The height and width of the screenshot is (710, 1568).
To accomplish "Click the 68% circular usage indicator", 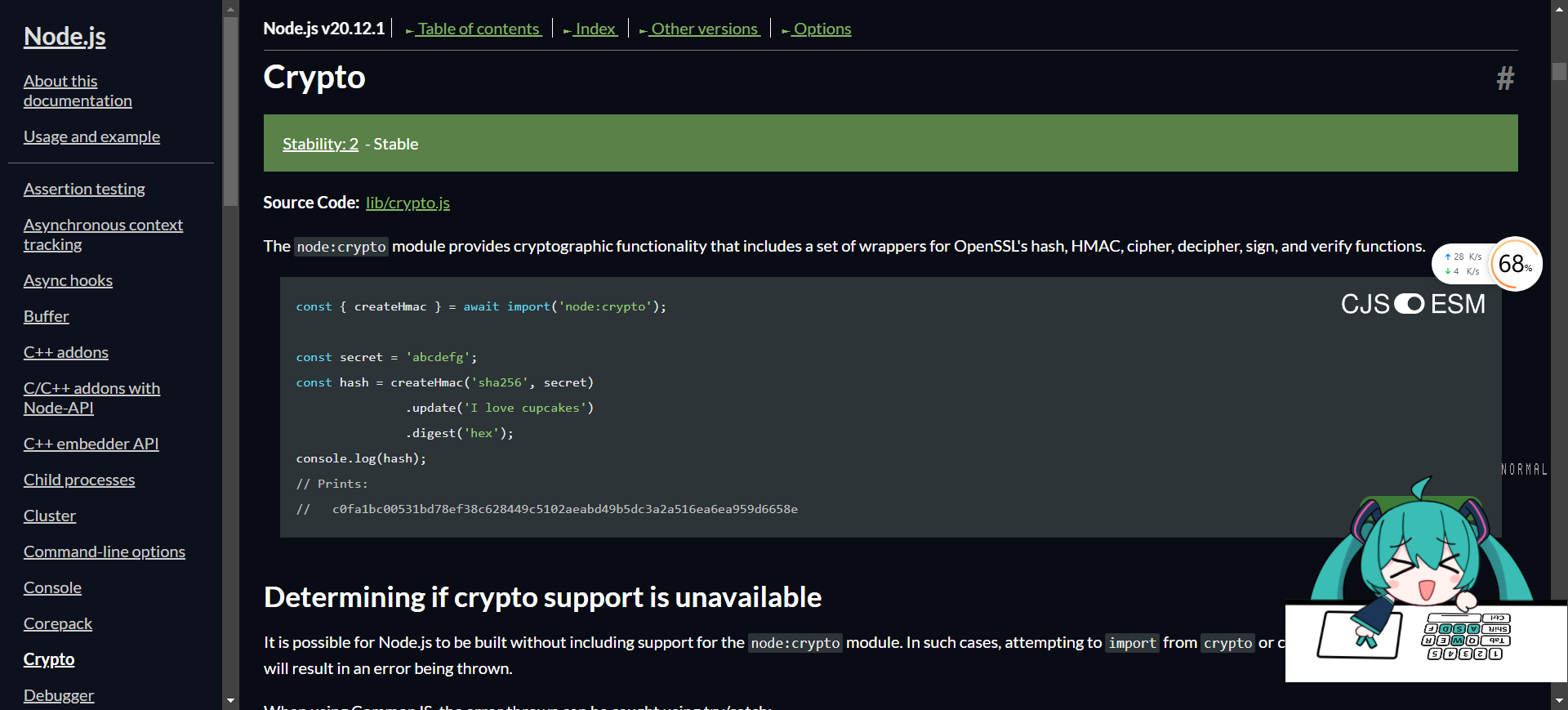I will pos(1515,264).
